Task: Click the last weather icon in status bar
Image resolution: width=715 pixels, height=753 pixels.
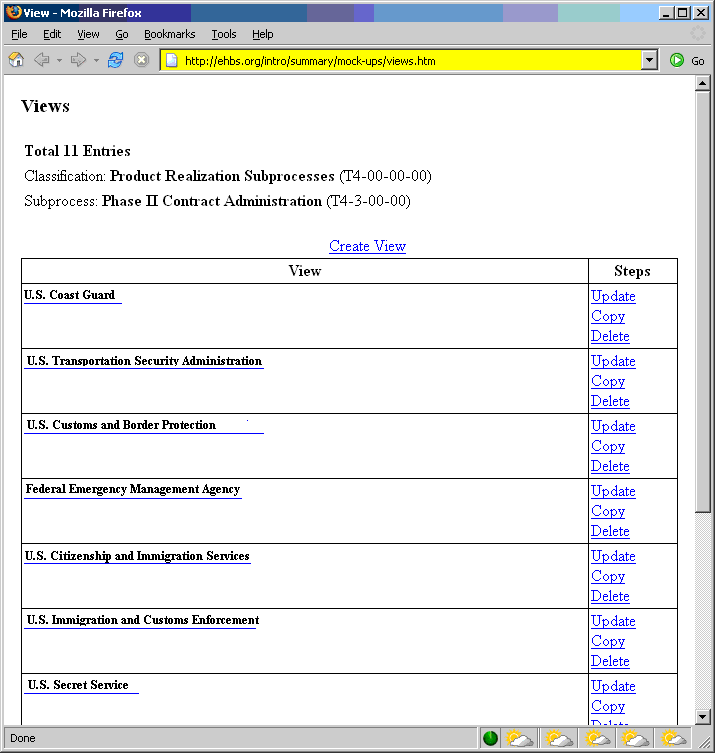Action: point(673,738)
